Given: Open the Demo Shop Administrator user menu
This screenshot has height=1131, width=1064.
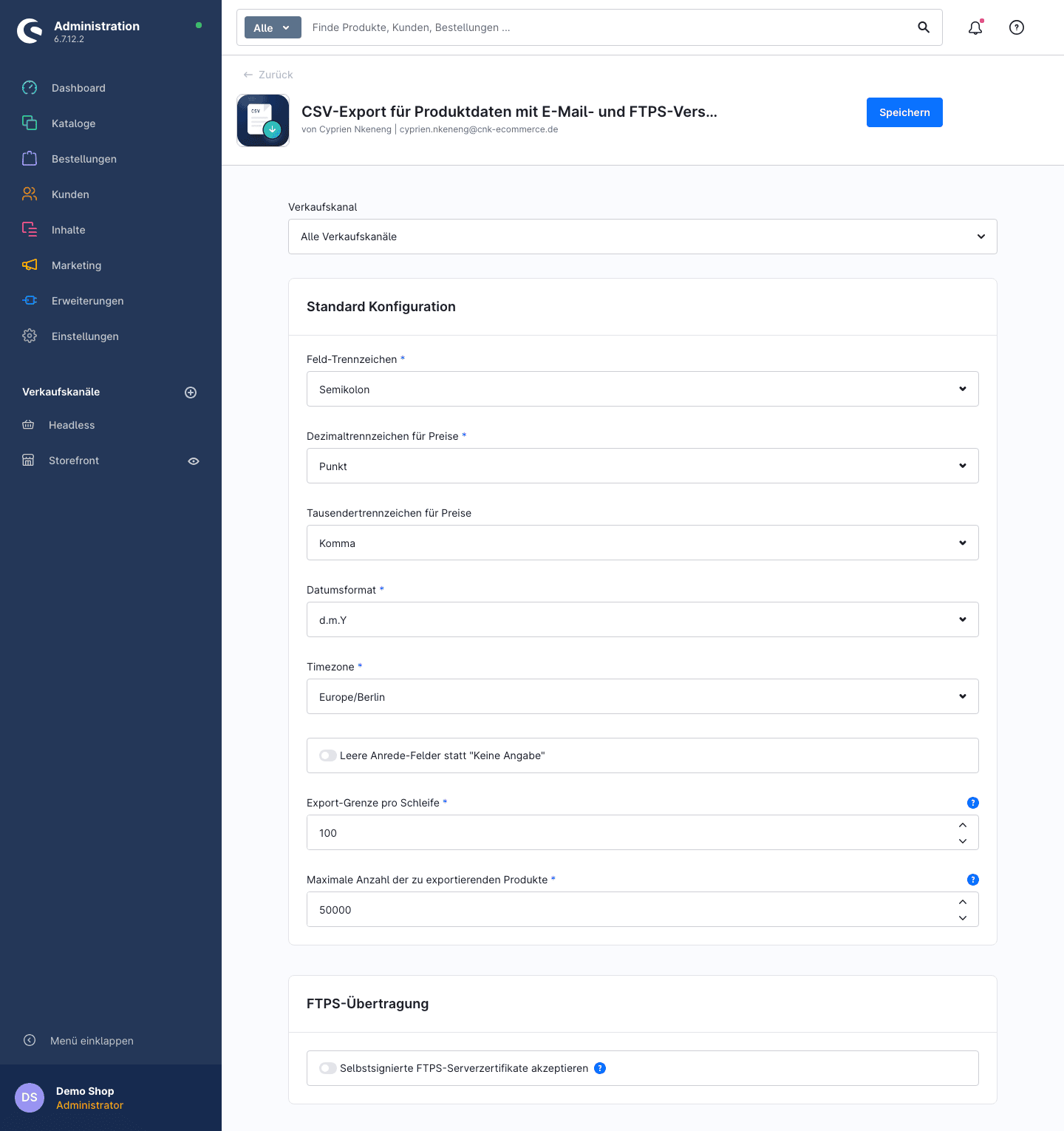Looking at the screenshot, I should (111, 1098).
